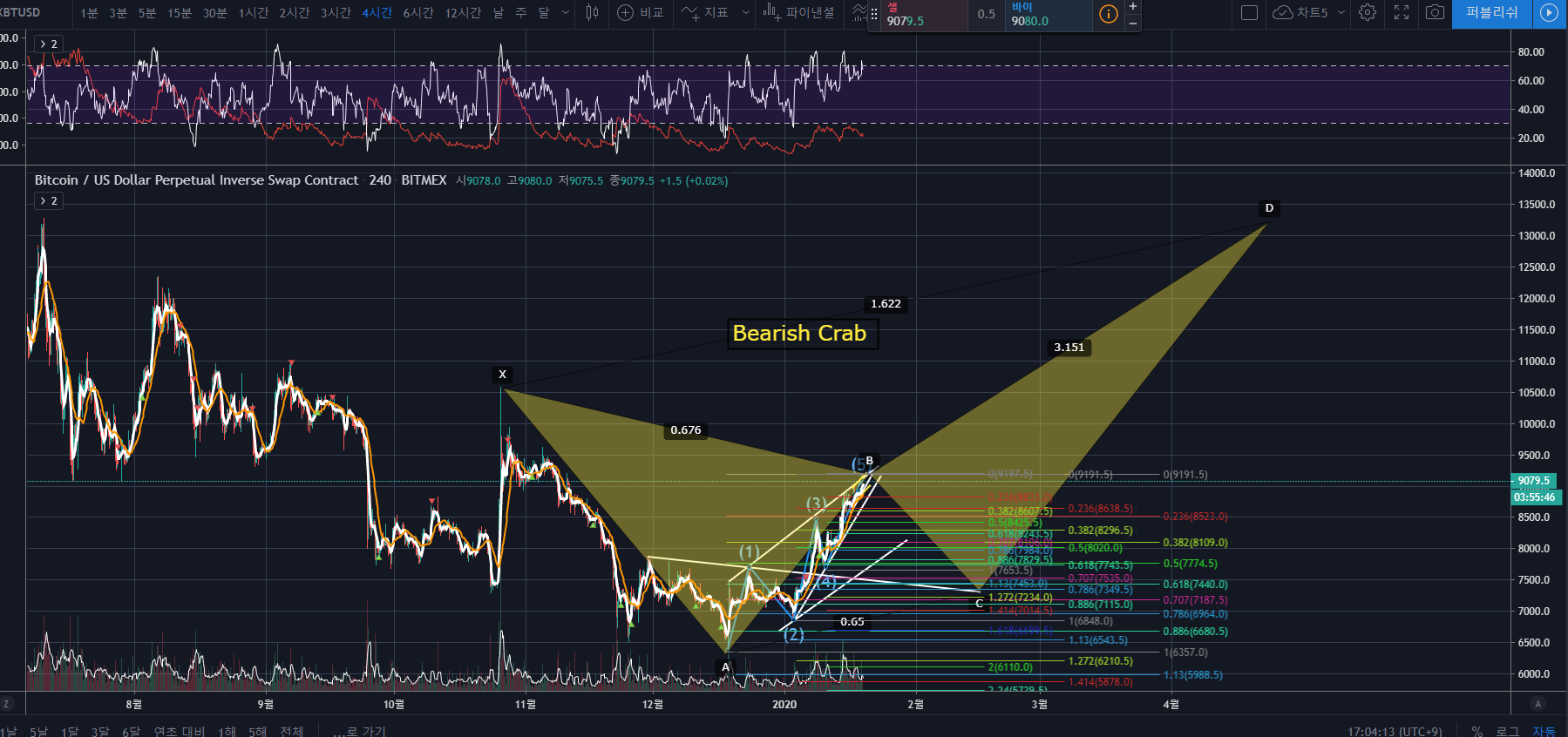
Task: Select the 5분 timeframe
Action: tap(147, 13)
